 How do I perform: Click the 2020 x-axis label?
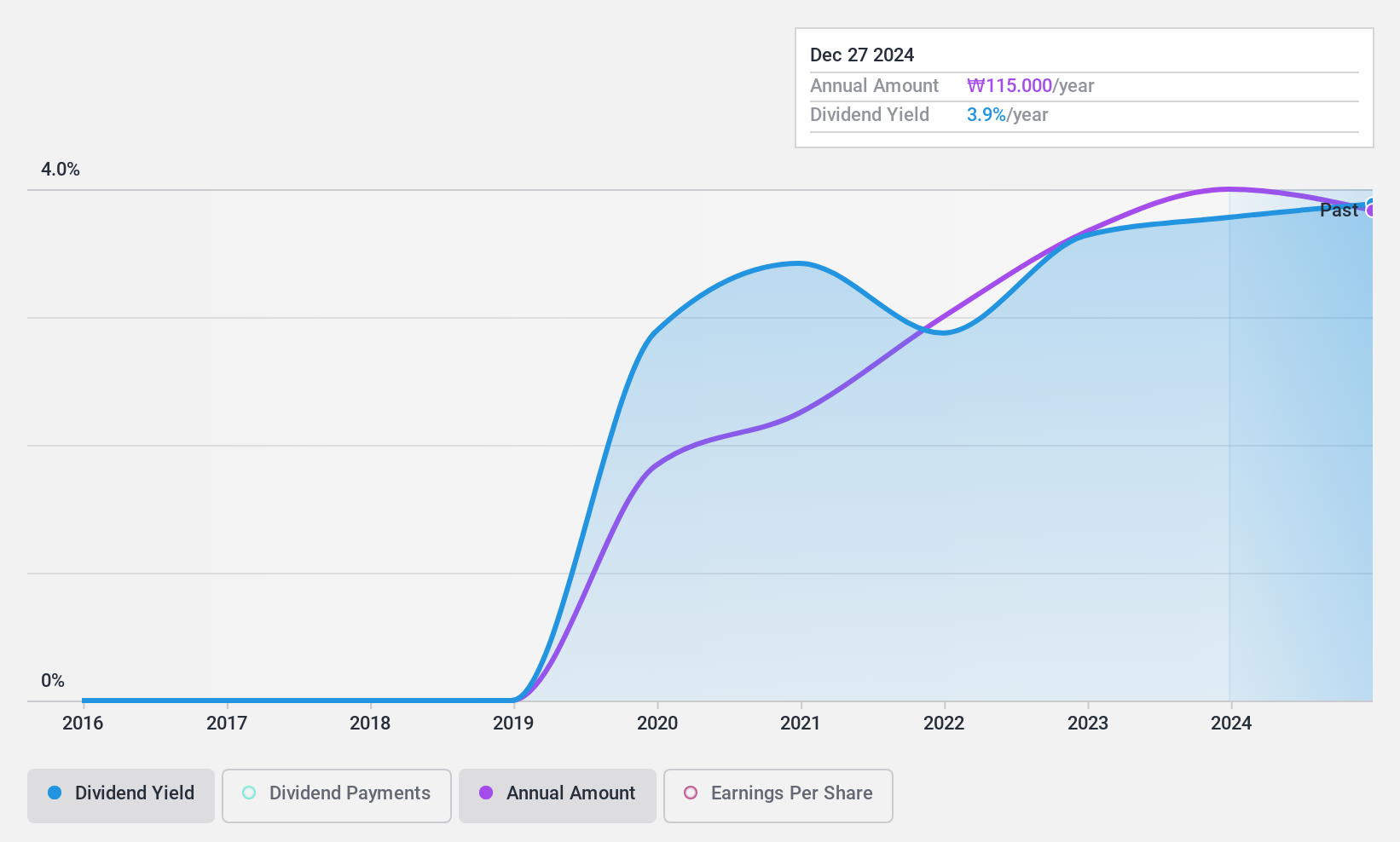point(657,724)
